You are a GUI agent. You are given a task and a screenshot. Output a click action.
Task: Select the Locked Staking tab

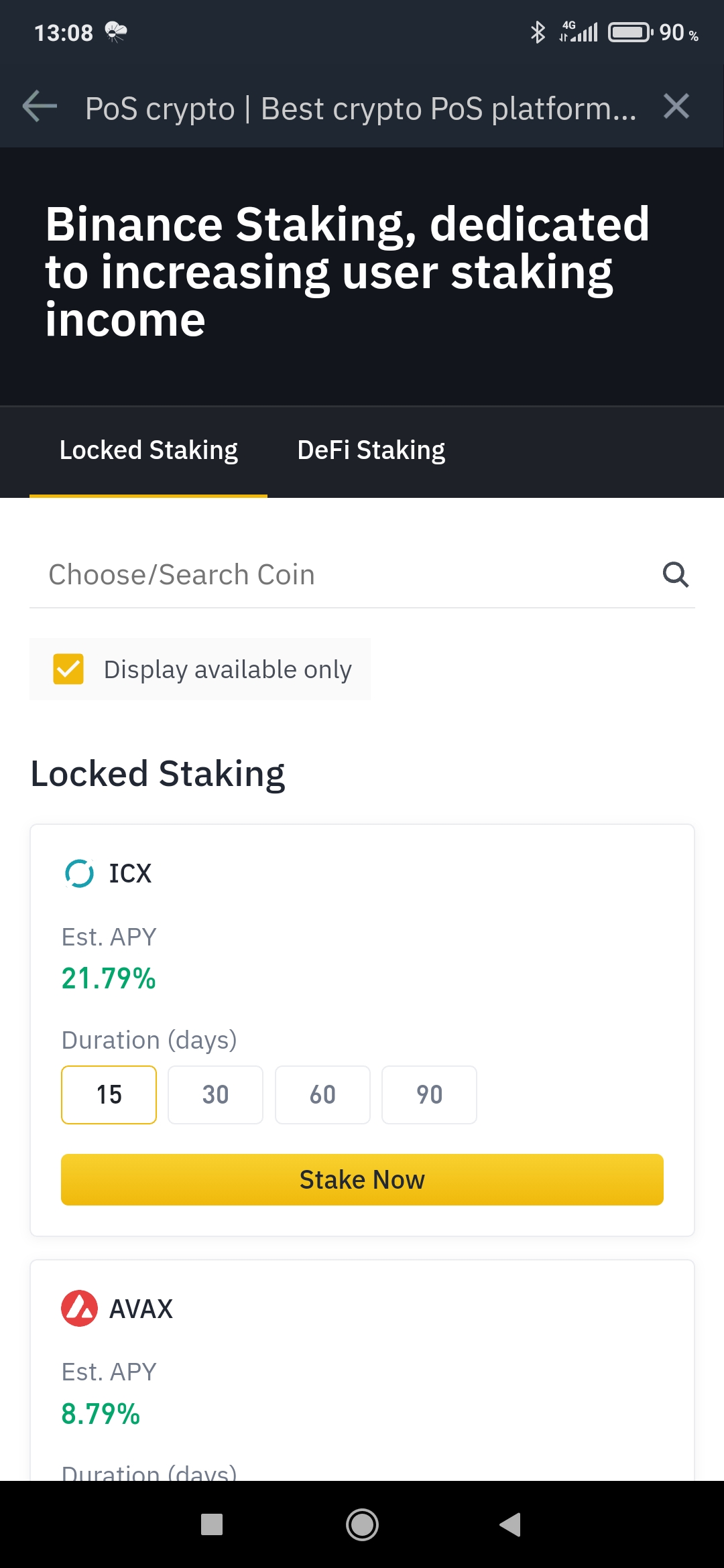[x=148, y=450]
